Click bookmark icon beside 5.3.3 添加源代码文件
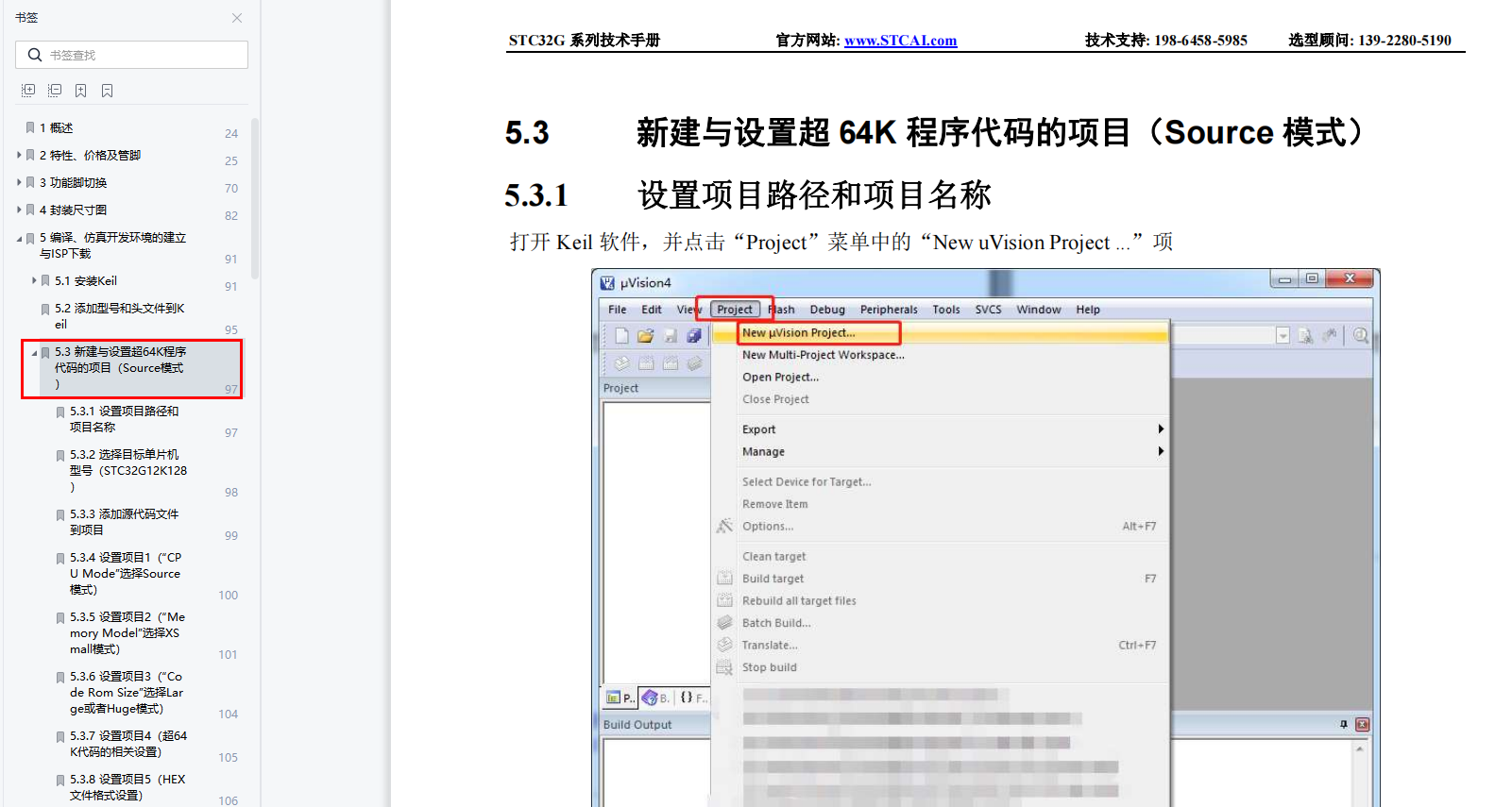 tap(60, 514)
